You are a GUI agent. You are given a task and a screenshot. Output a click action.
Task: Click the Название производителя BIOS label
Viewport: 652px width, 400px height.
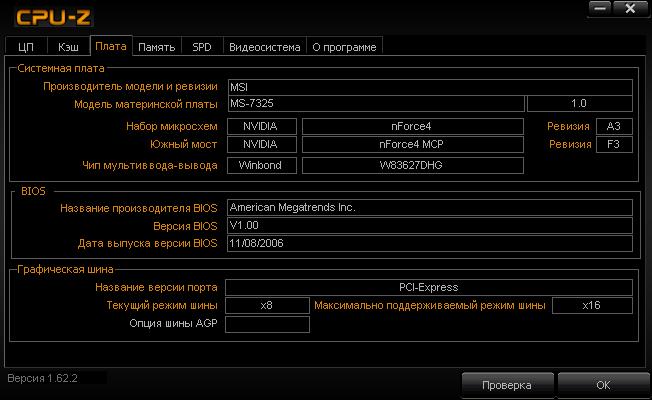[138, 208]
